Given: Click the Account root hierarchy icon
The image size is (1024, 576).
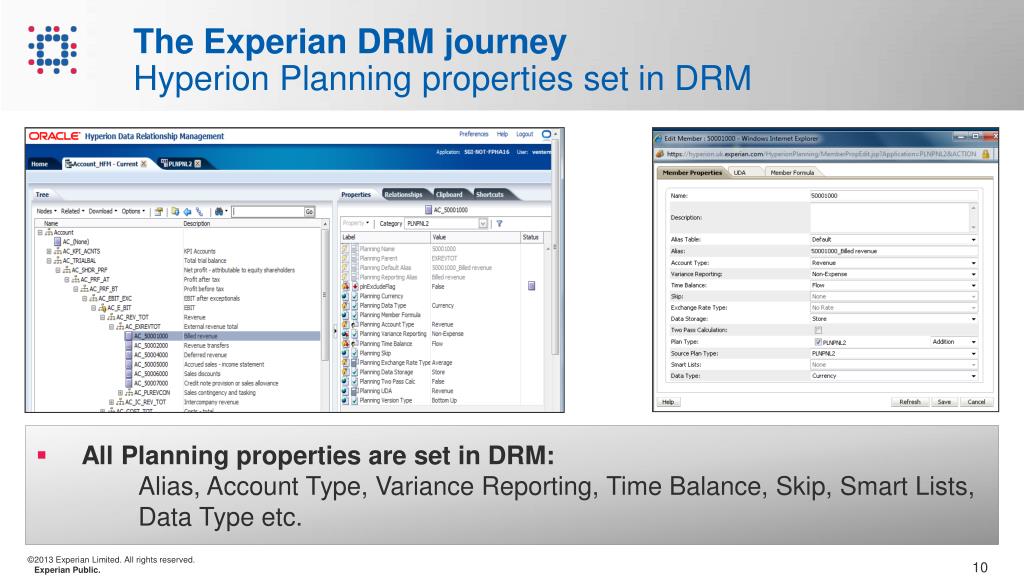Looking at the screenshot, I should coord(48,232).
